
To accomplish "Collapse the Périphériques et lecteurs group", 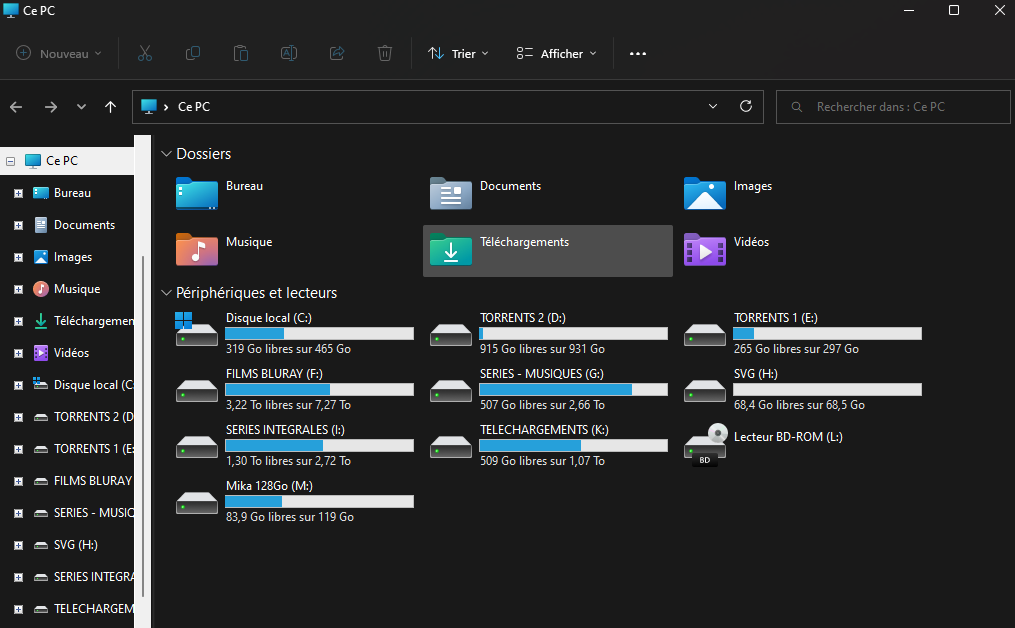I will tap(166, 293).
